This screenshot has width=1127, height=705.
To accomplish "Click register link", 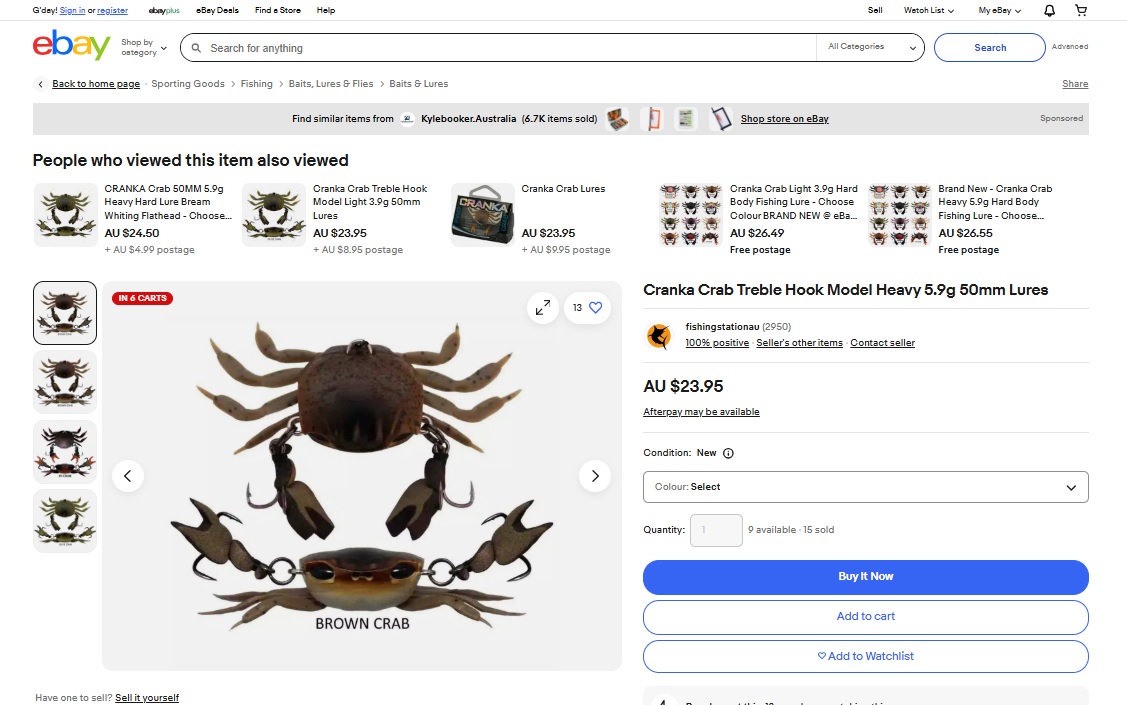I will coord(112,10).
